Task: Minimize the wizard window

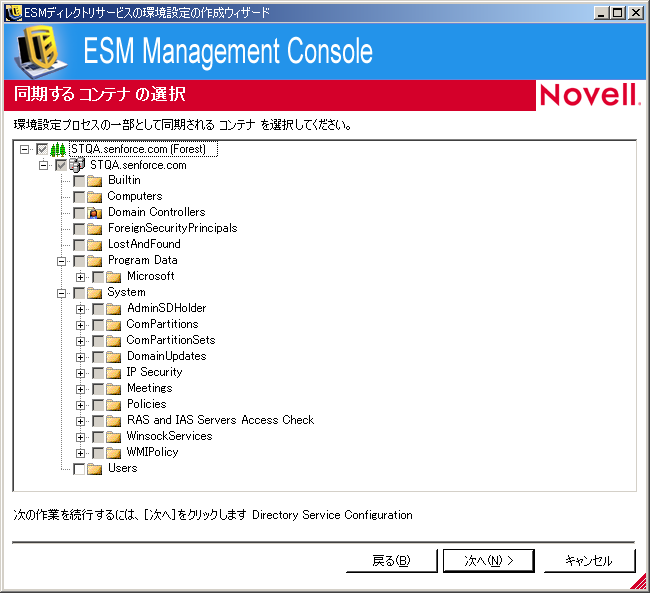Action: click(x=601, y=13)
